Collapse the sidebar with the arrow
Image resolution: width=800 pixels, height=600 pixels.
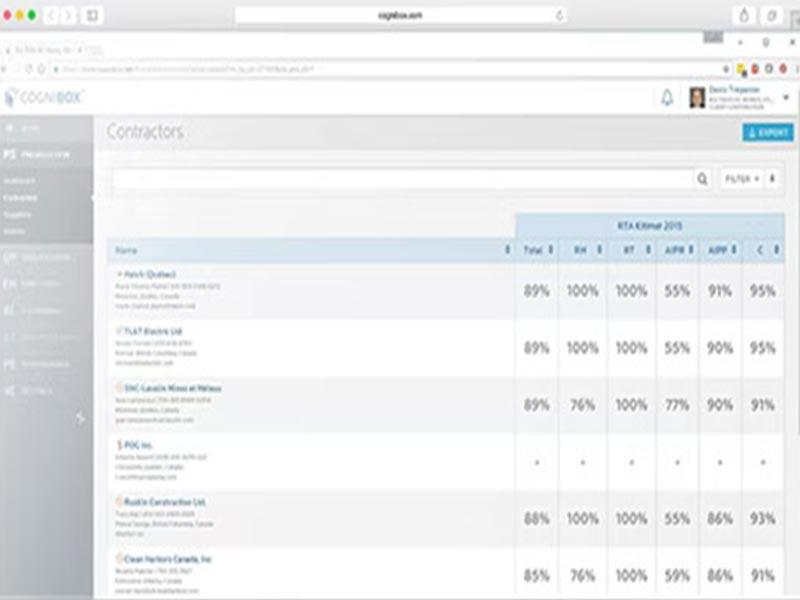80,418
